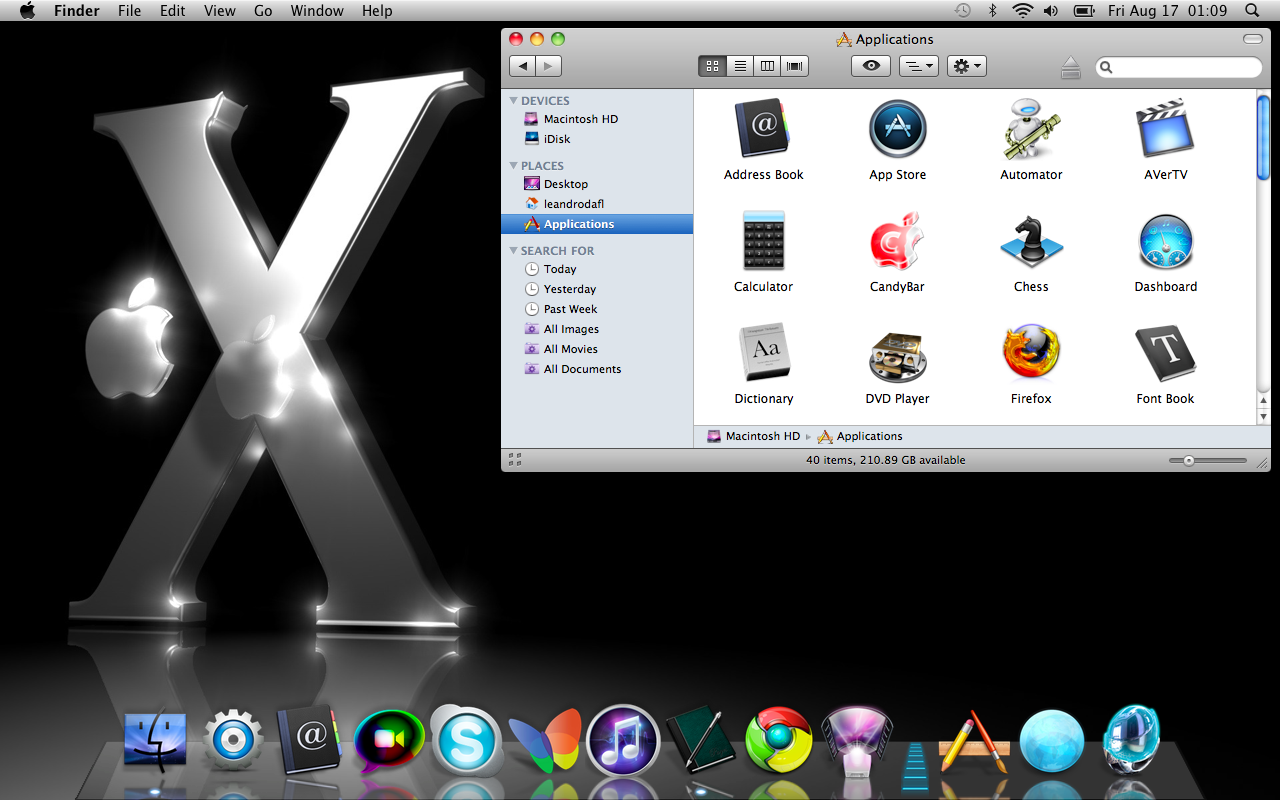This screenshot has height=800, width=1280.
Task: Open Finder from the Dock
Action: pyautogui.click(x=155, y=740)
